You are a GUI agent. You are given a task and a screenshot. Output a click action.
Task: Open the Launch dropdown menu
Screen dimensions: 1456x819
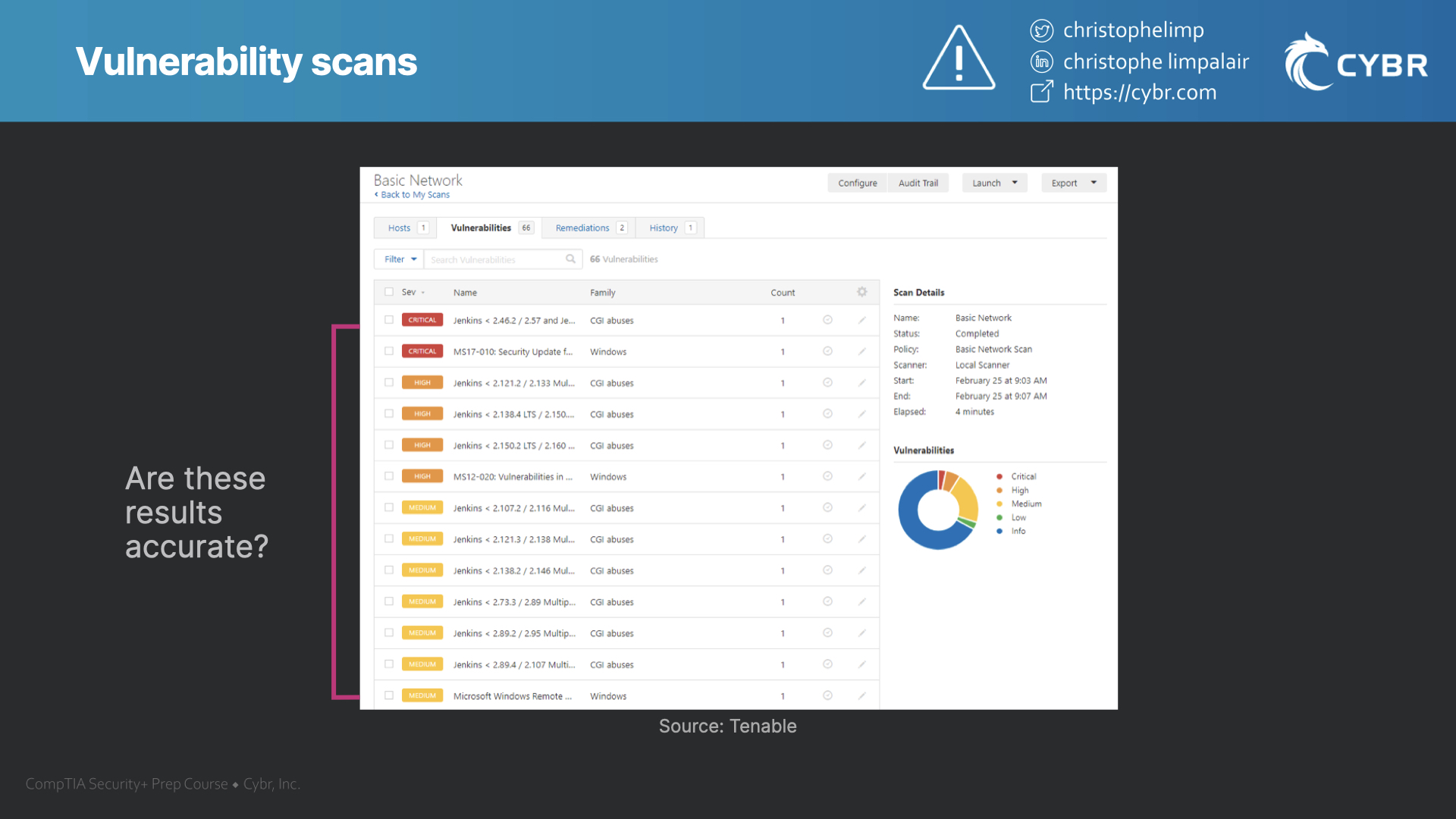click(x=994, y=183)
